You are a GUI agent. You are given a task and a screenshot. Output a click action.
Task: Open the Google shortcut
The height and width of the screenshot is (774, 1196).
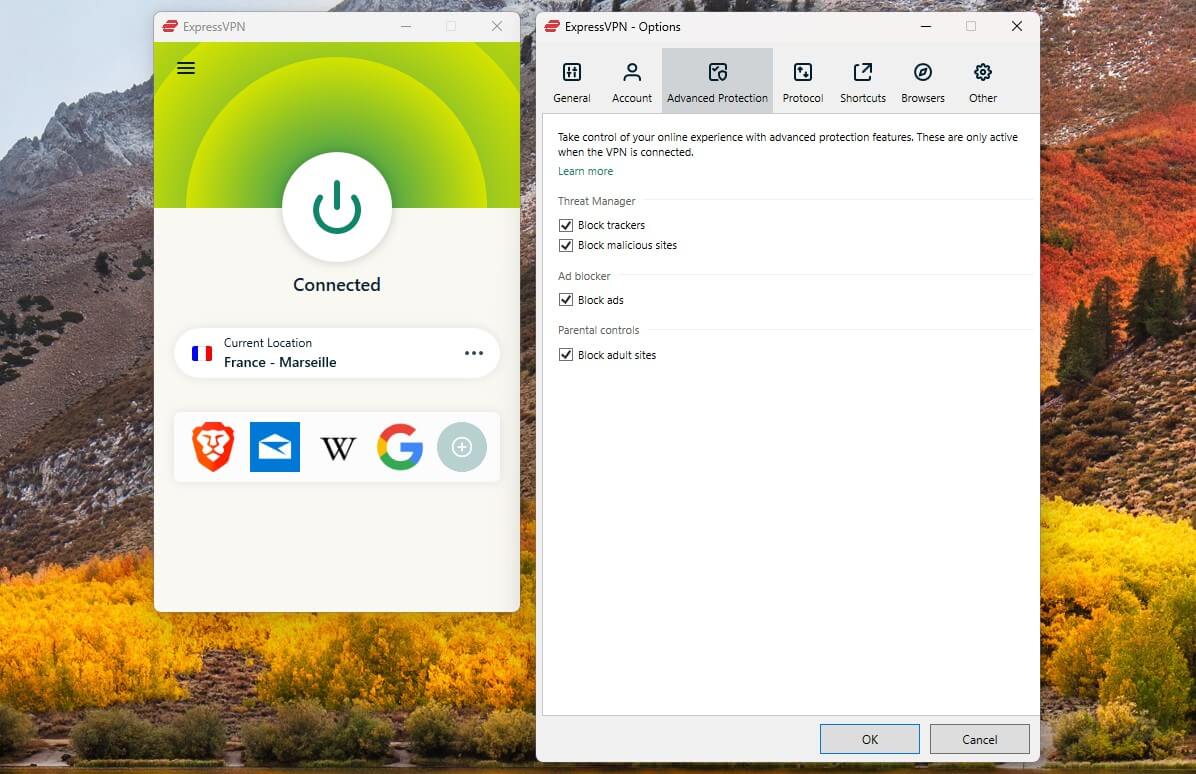point(400,447)
